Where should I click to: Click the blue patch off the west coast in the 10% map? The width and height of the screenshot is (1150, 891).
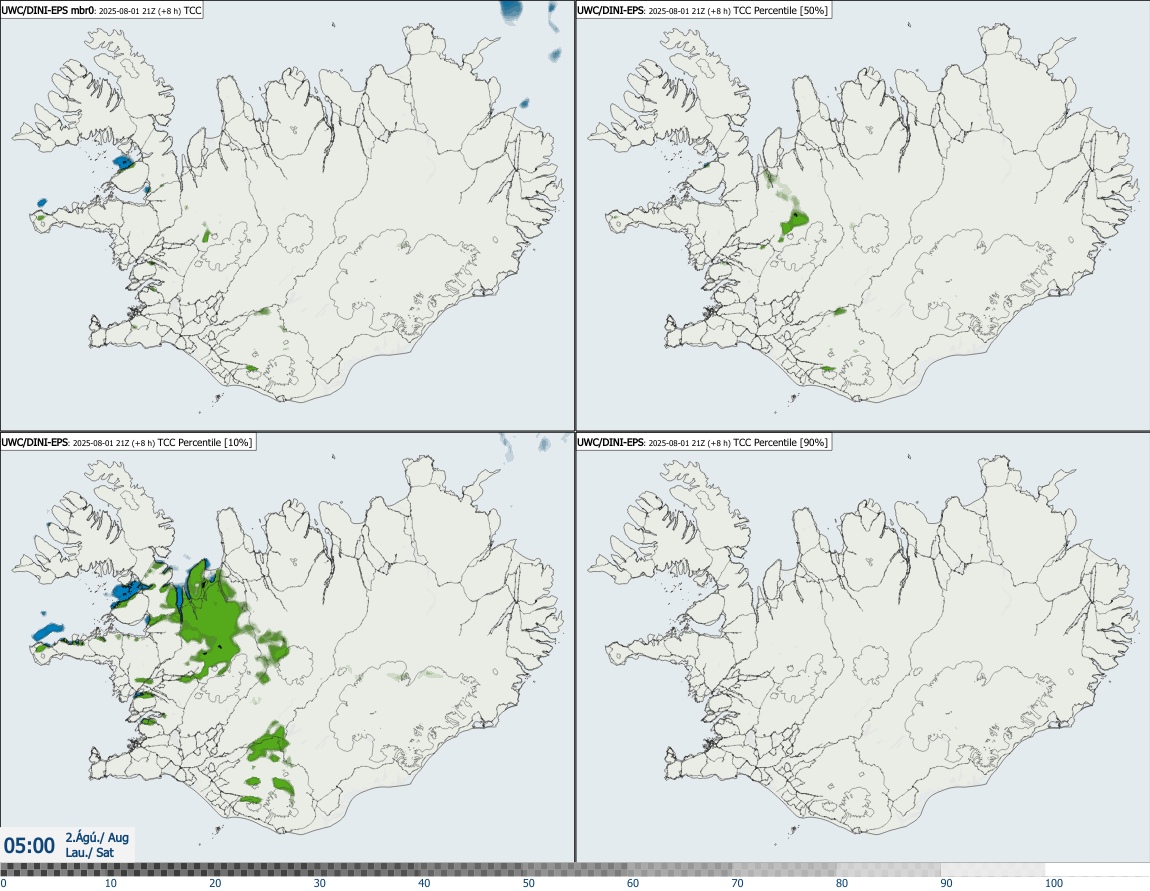point(48,630)
